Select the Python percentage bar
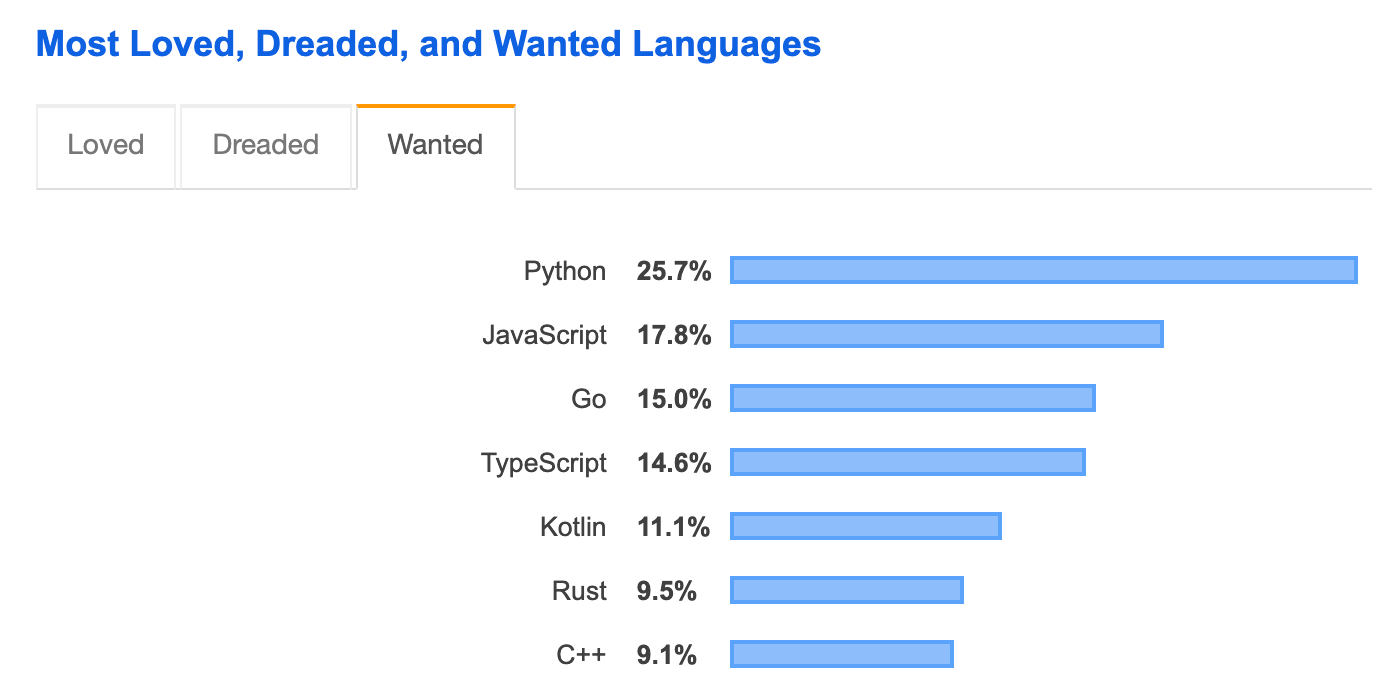 (x=1043, y=270)
